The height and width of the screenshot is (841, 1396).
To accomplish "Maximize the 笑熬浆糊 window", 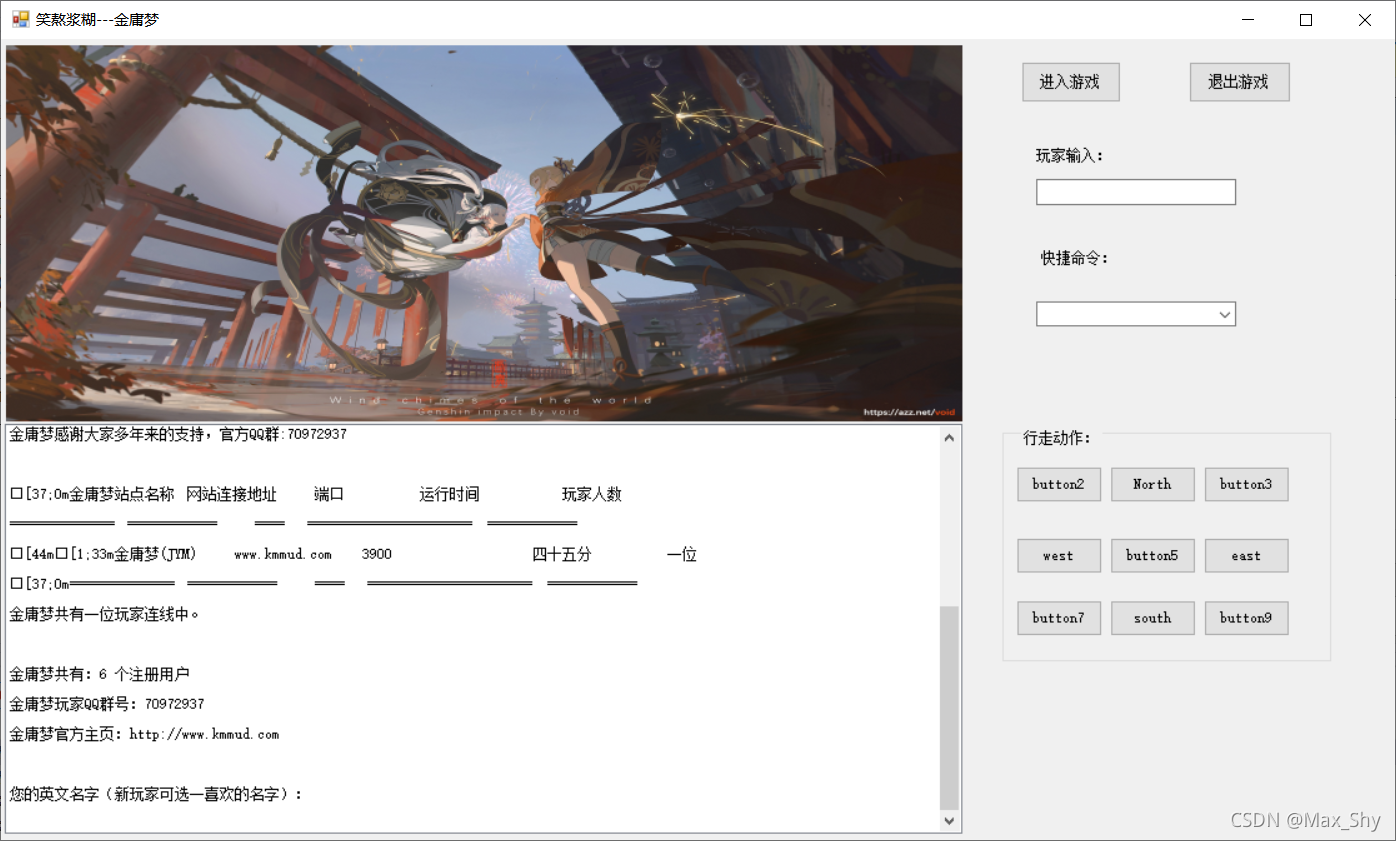I will (1305, 20).
